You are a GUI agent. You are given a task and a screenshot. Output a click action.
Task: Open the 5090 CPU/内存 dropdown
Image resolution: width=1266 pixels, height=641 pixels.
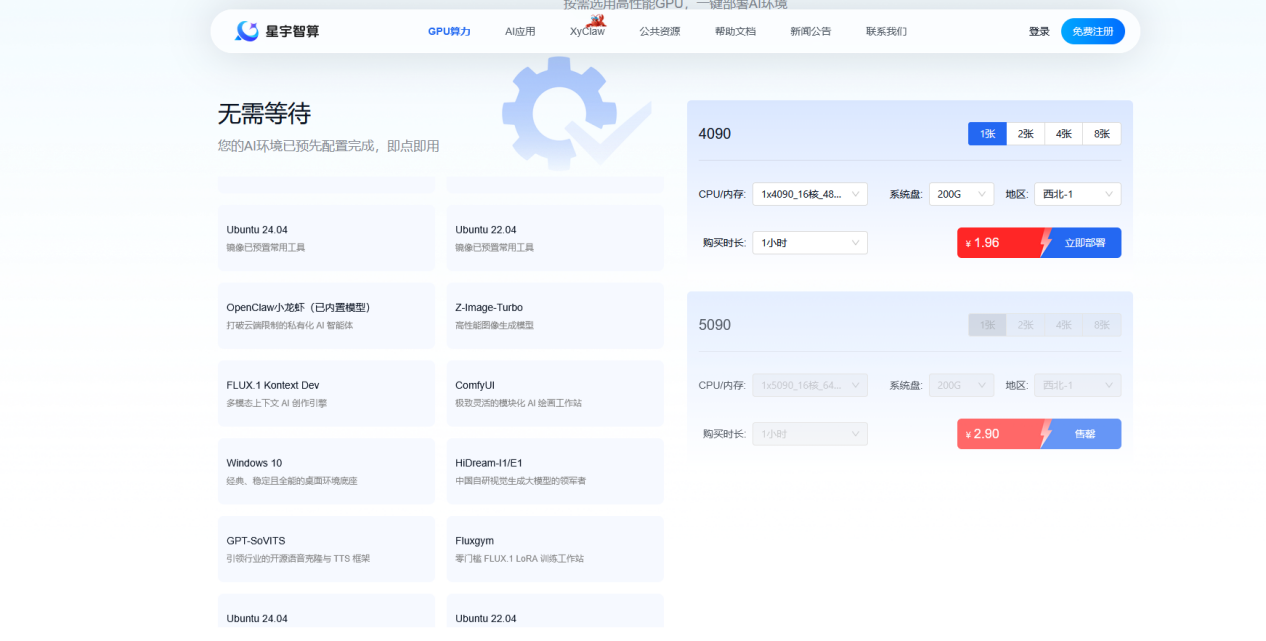810,385
